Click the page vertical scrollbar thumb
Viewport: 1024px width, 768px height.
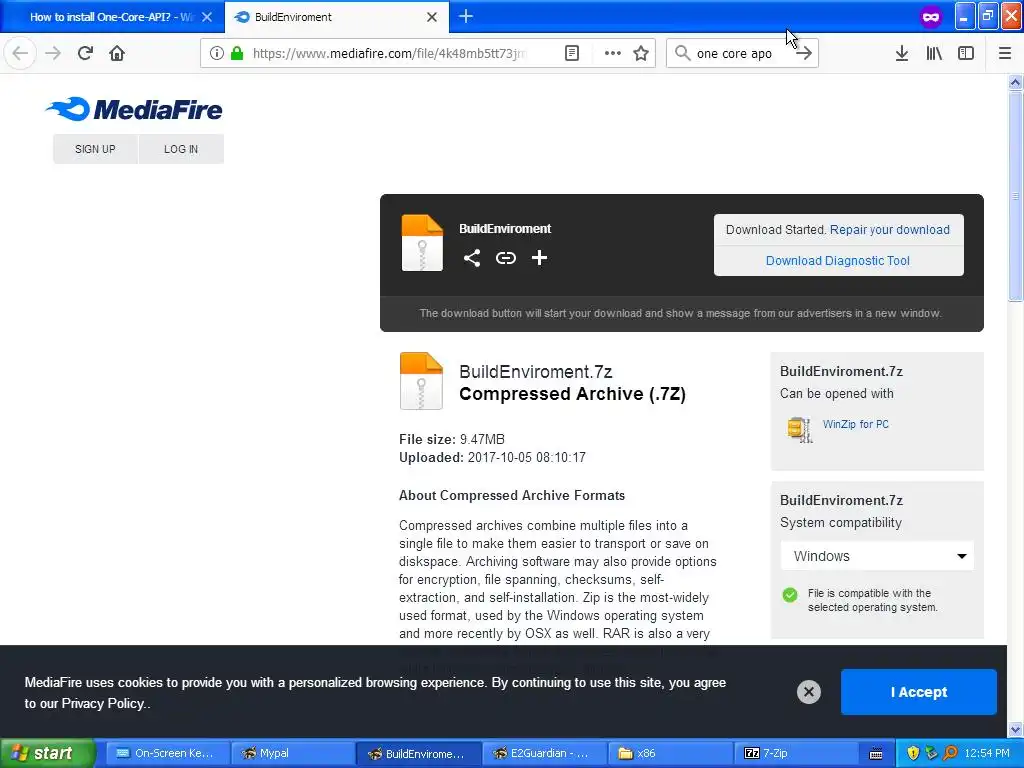pyautogui.click(x=1015, y=196)
